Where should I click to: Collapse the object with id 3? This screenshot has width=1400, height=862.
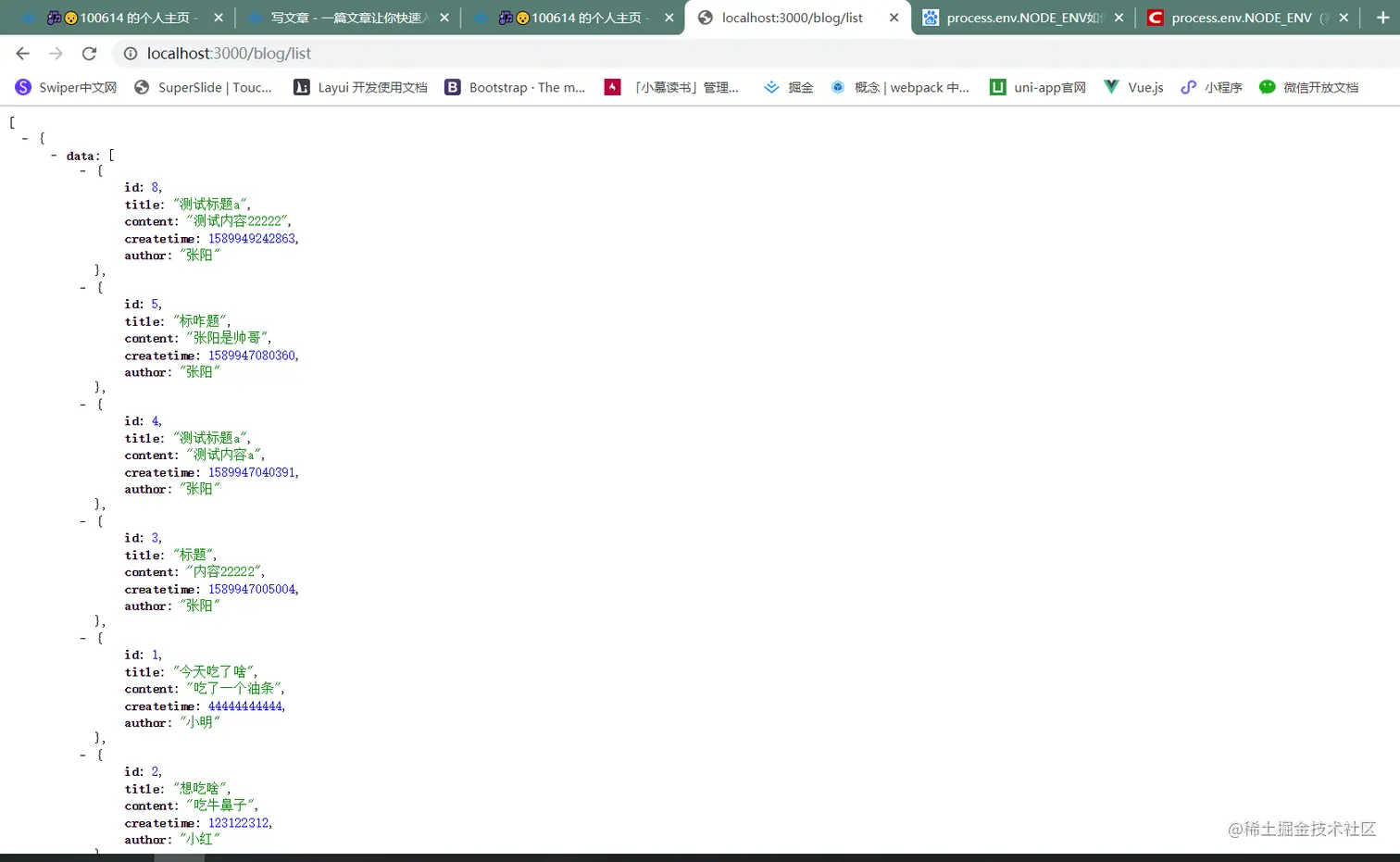pos(83,521)
